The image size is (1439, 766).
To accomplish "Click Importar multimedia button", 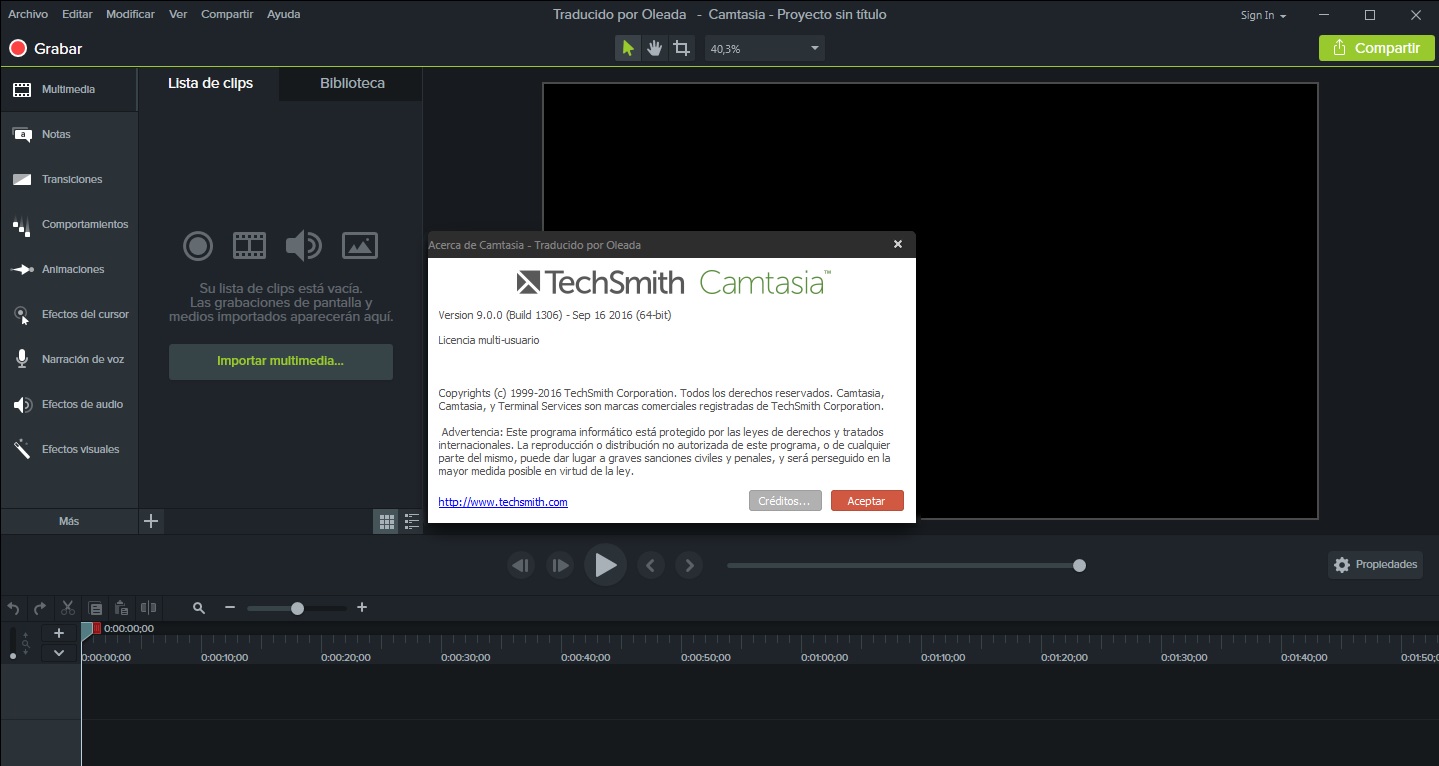I will pyautogui.click(x=281, y=361).
